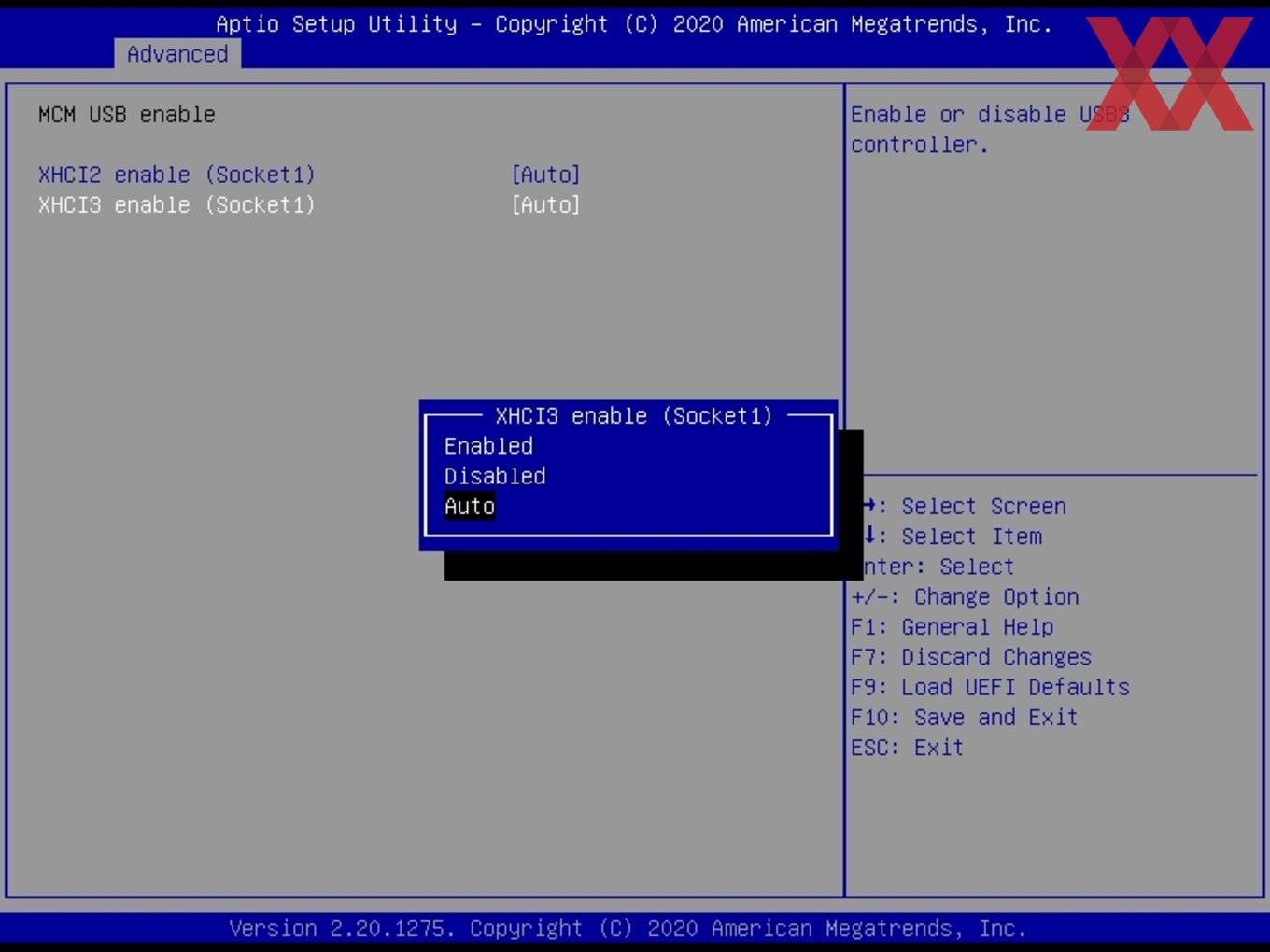
Task: Click the Version 2.20.1275 footer text
Action: [x=628, y=928]
